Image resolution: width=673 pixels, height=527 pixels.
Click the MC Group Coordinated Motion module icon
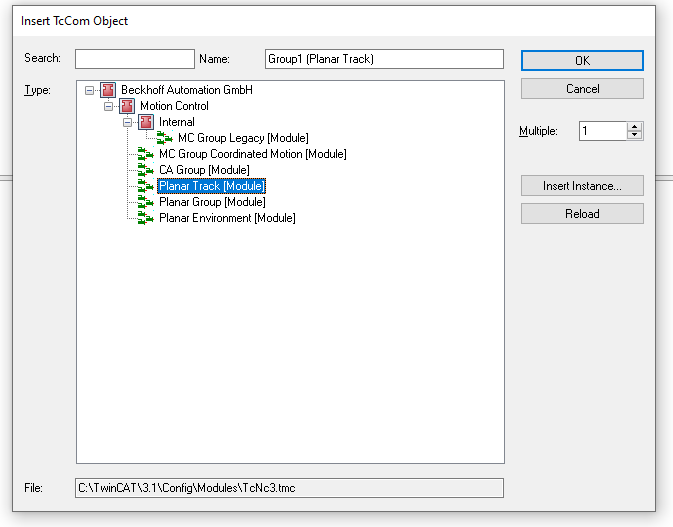[146, 154]
